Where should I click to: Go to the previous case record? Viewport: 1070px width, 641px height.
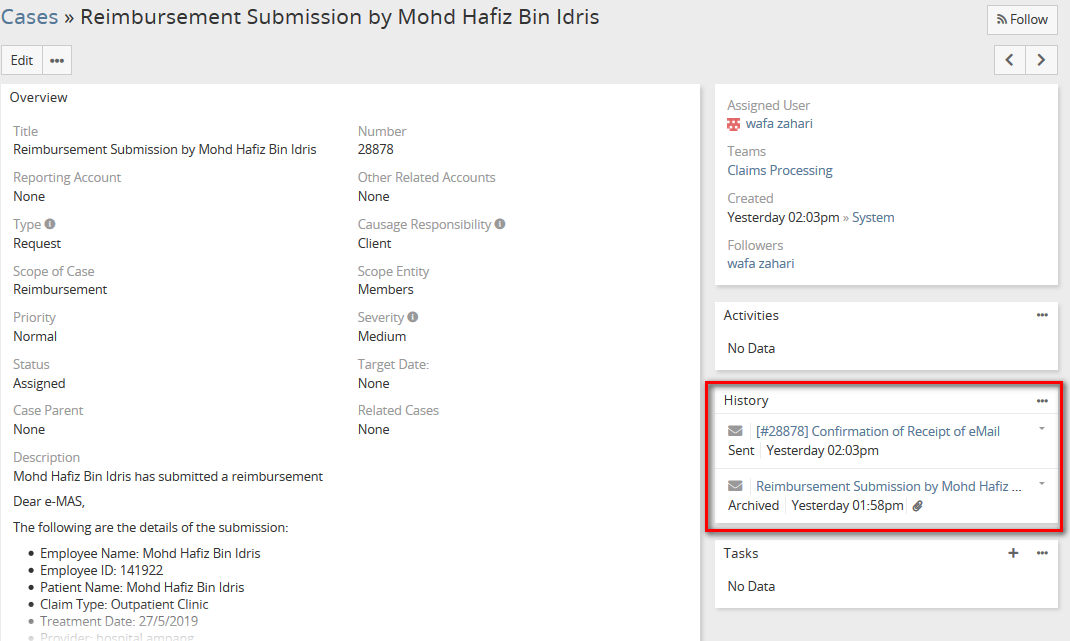tap(1010, 60)
